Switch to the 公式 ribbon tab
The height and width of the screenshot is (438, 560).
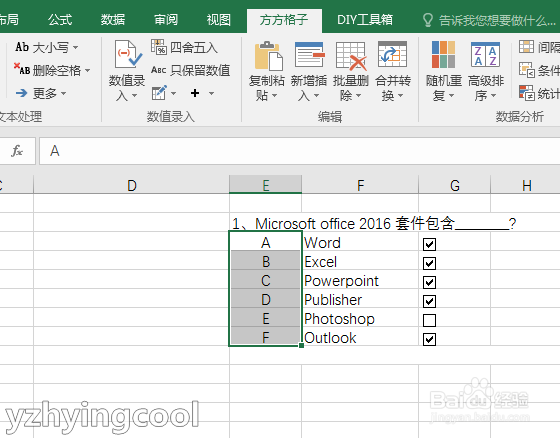click(60, 20)
